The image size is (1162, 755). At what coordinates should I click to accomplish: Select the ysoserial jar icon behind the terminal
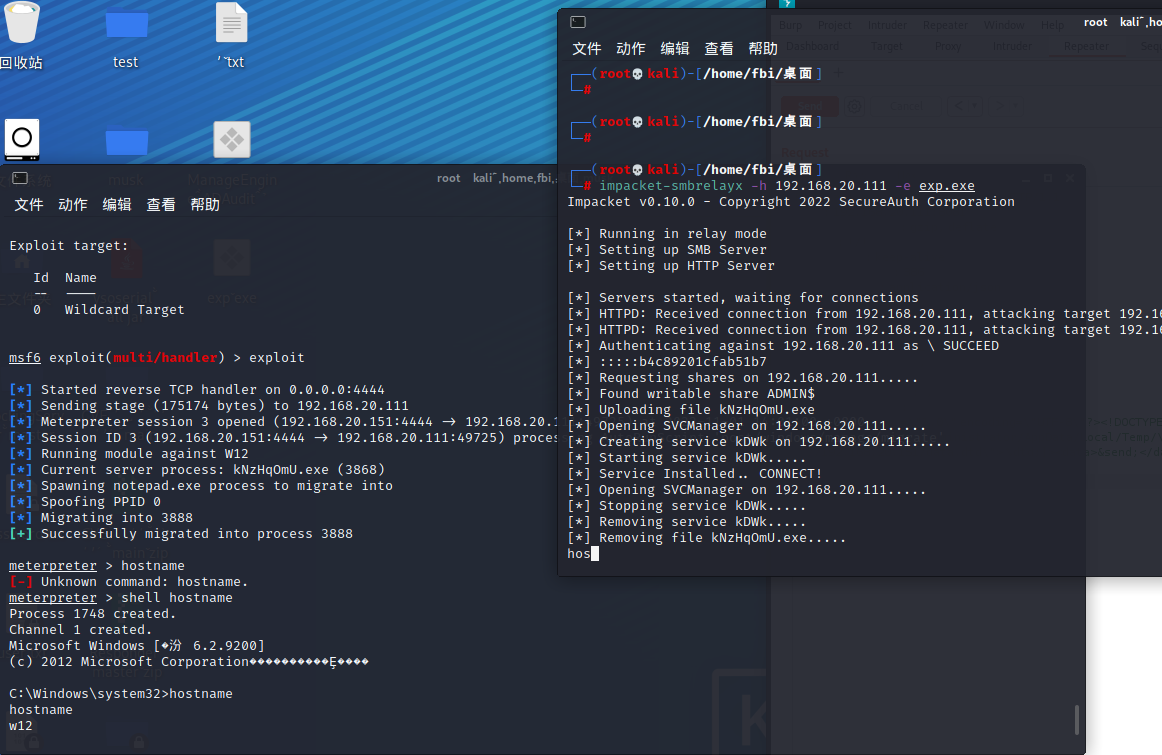click(127, 261)
